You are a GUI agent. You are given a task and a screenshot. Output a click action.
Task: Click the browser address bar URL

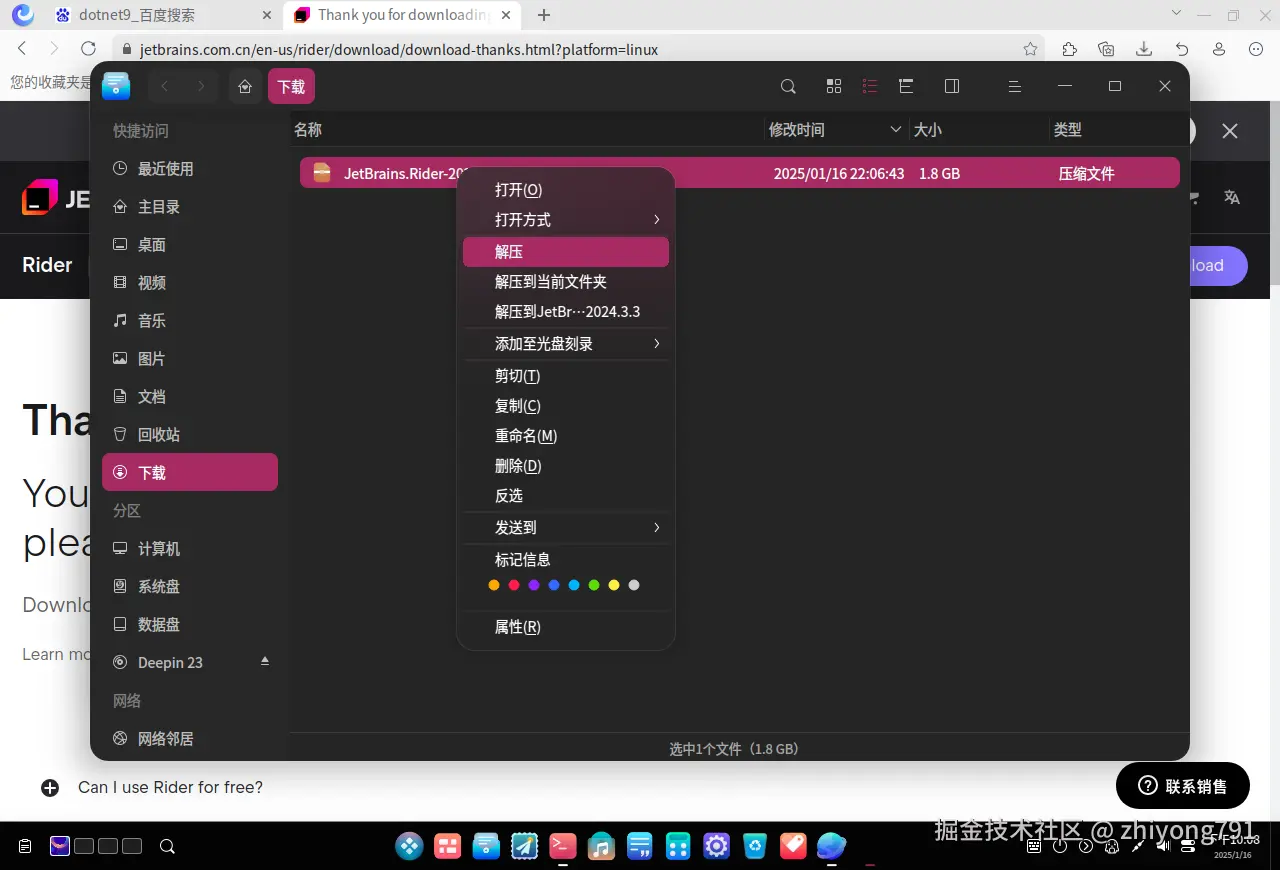point(399,49)
